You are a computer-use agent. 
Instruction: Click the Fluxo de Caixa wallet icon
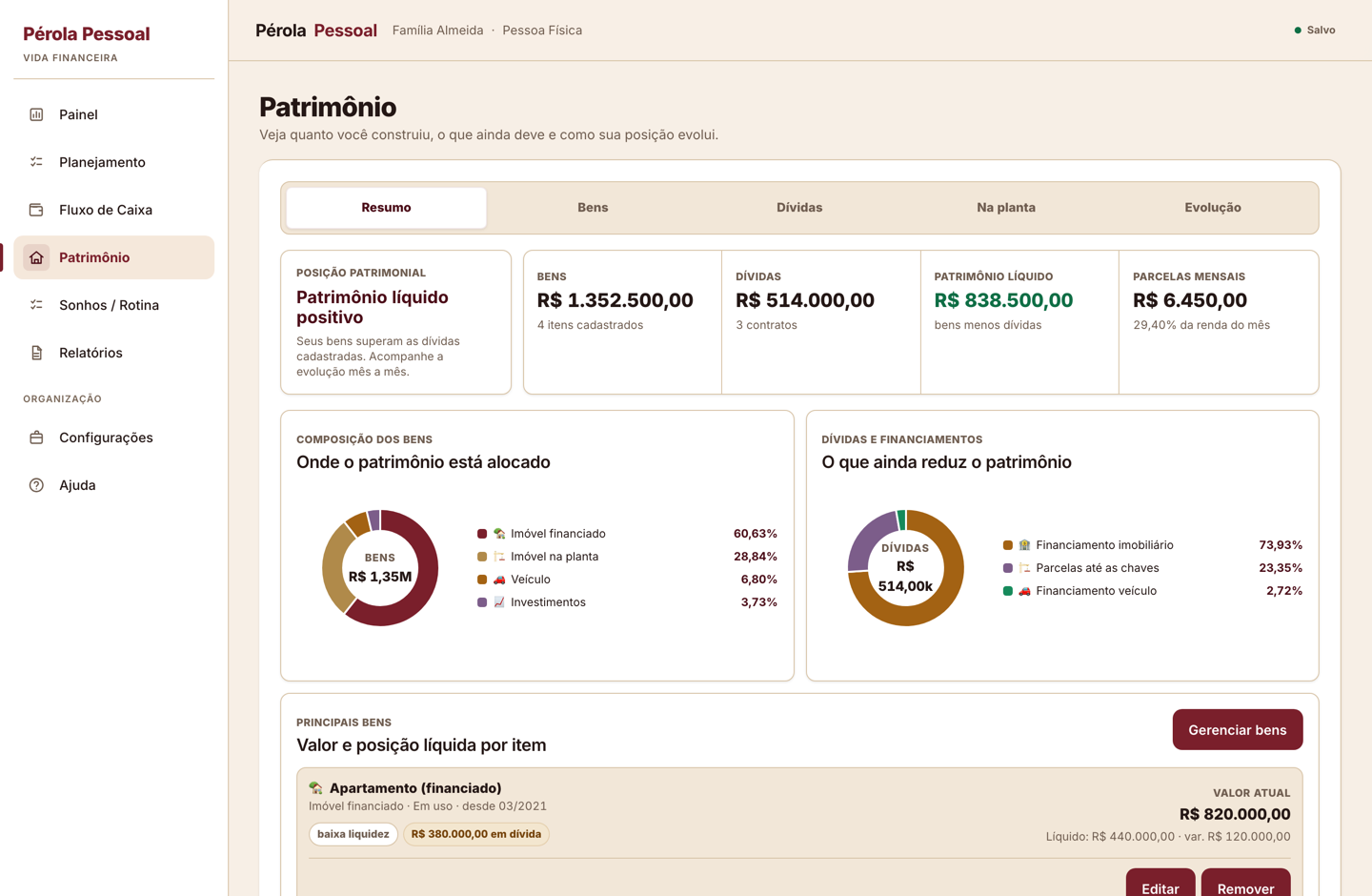click(36, 210)
